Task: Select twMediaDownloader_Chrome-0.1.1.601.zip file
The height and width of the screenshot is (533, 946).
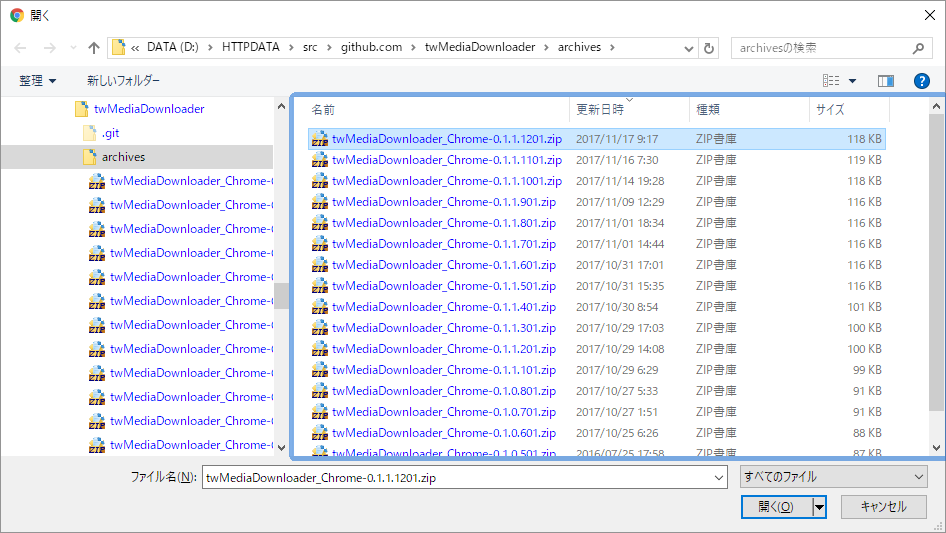Action: pyautogui.click(x=597, y=265)
